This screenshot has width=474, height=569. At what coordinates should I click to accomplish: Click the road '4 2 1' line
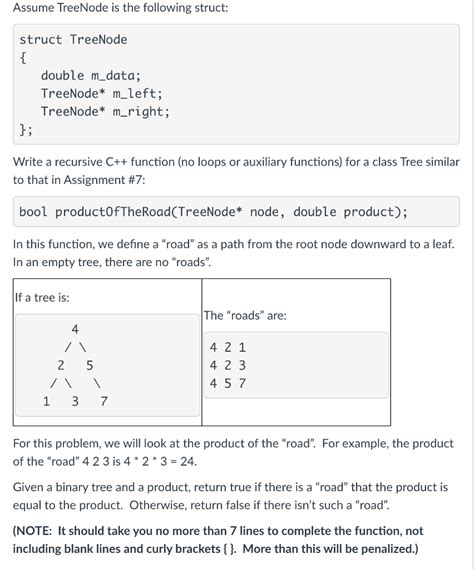(x=228, y=348)
